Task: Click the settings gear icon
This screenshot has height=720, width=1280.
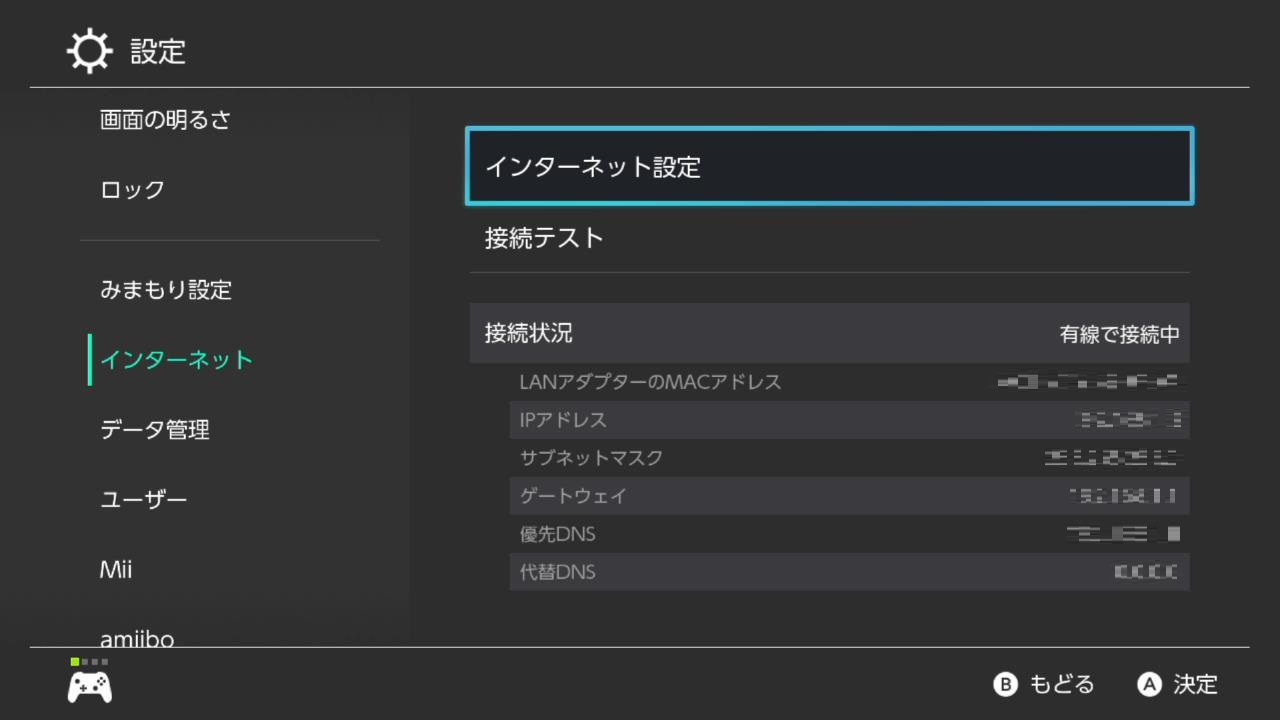Action: [89, 51]
